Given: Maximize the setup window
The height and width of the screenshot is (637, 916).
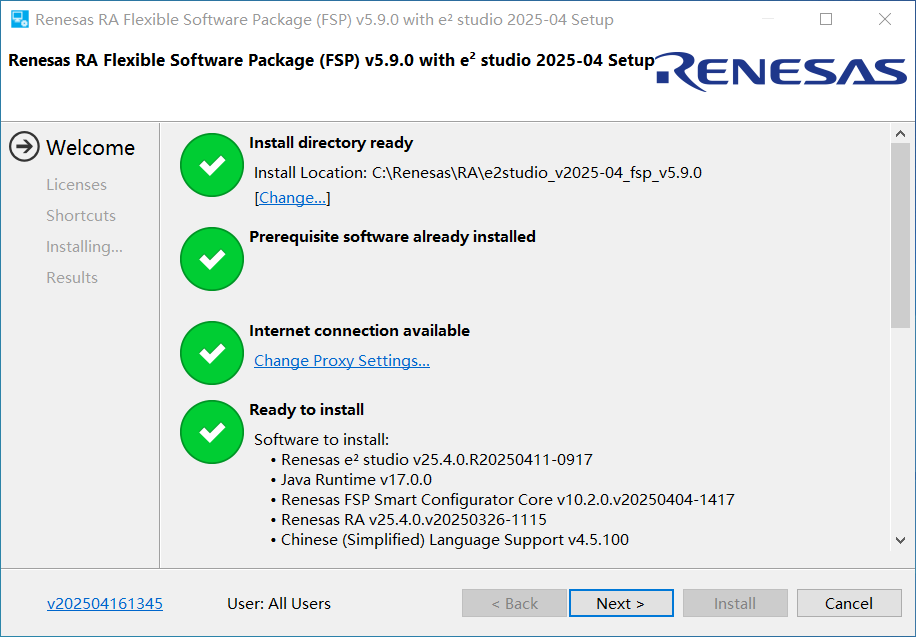Looking at the screenshot, I should pyautogui.click(x=826, y=19).
